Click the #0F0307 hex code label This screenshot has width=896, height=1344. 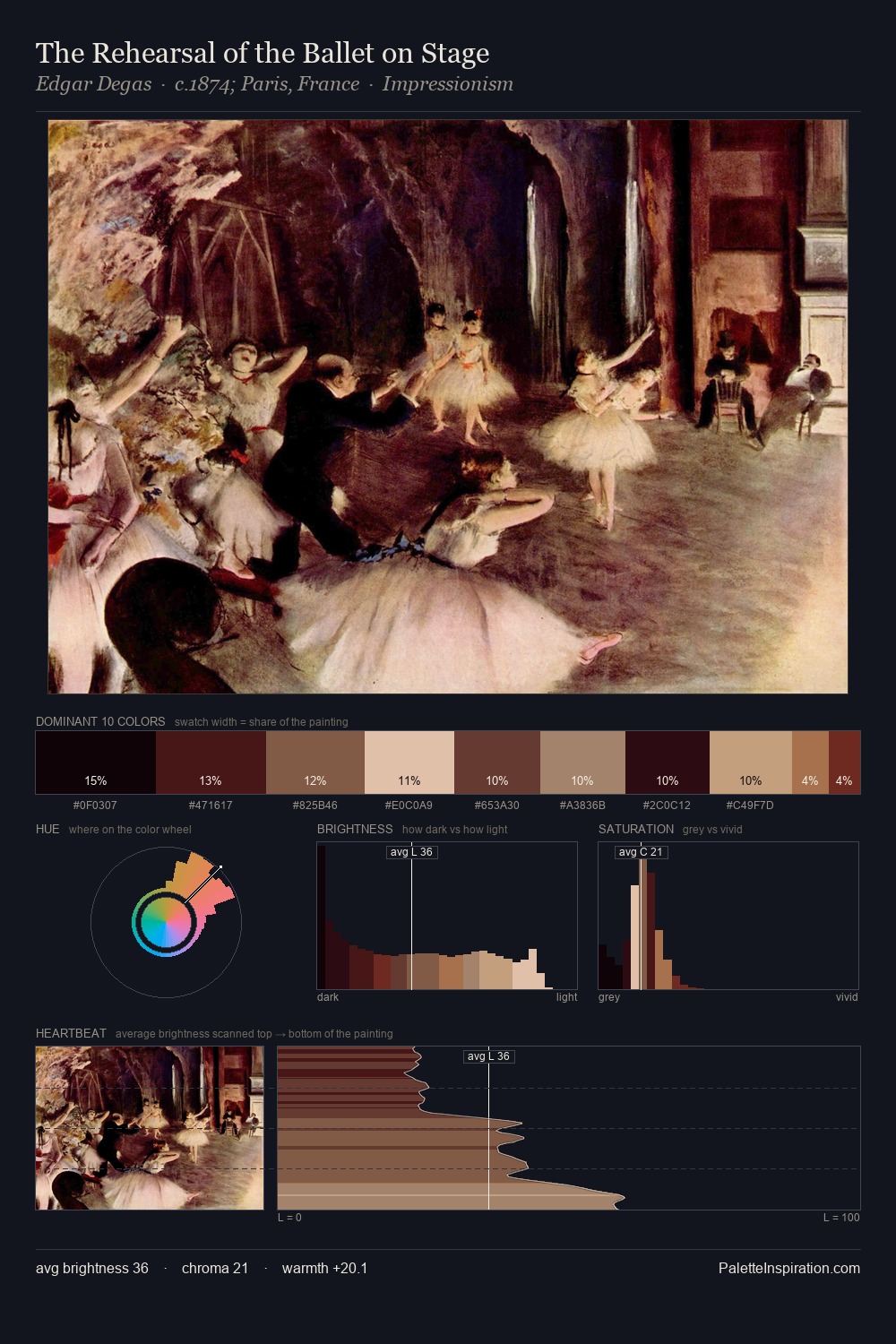coord(95,805)
